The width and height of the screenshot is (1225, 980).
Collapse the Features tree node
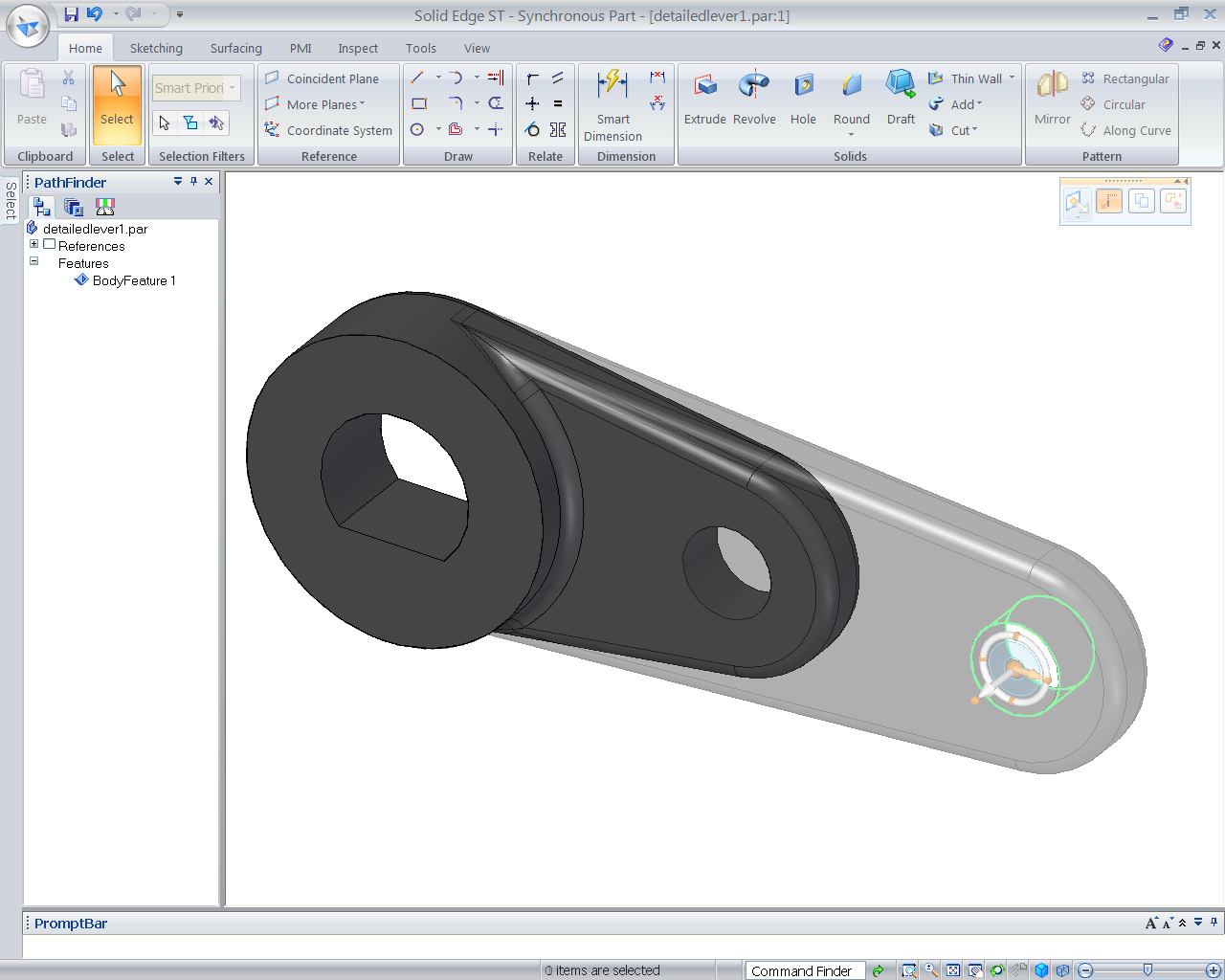33,261
